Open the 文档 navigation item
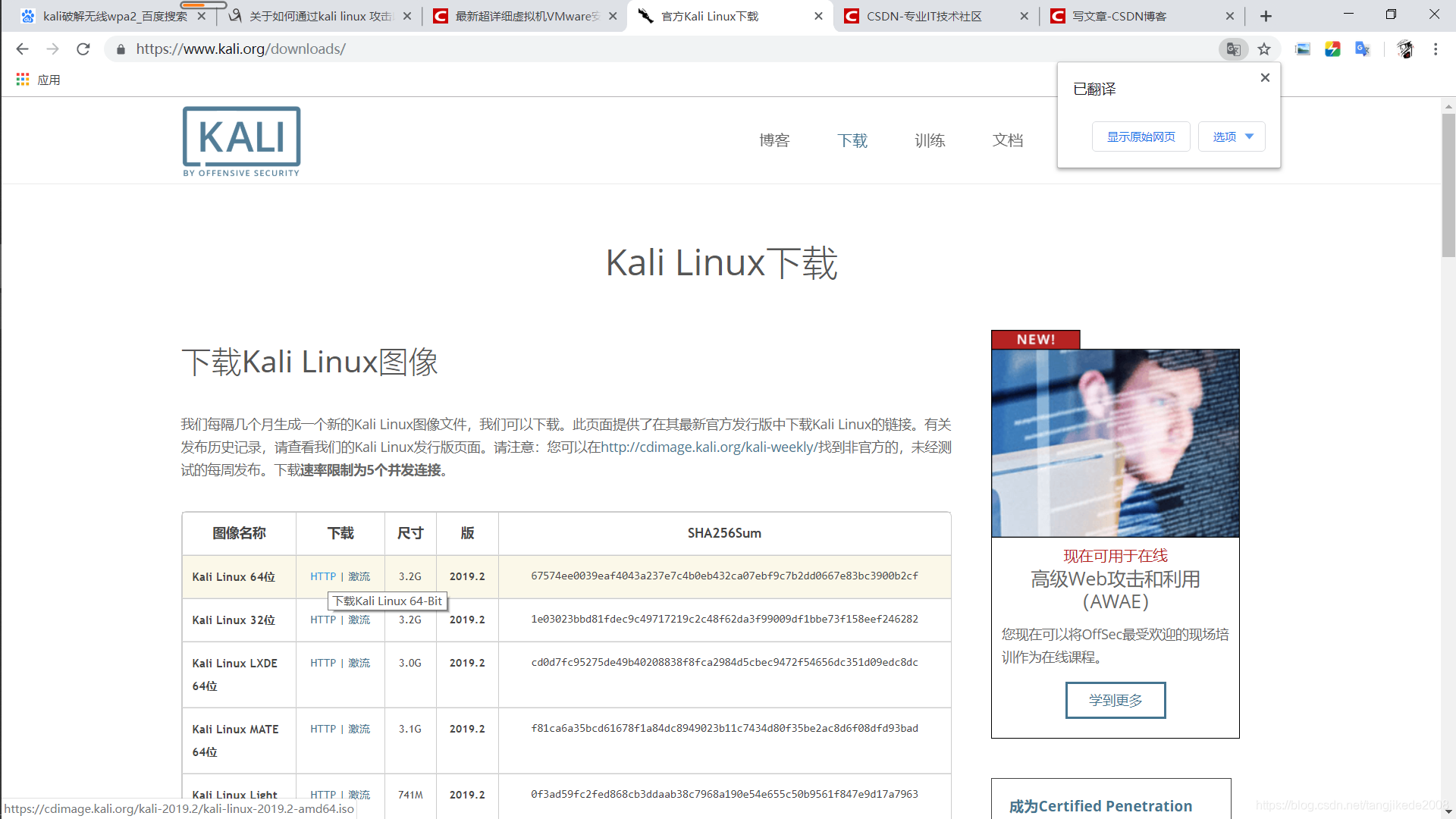Viewport: 1456px width, 819px height. pyautogui.click(x=1008, y=140)
